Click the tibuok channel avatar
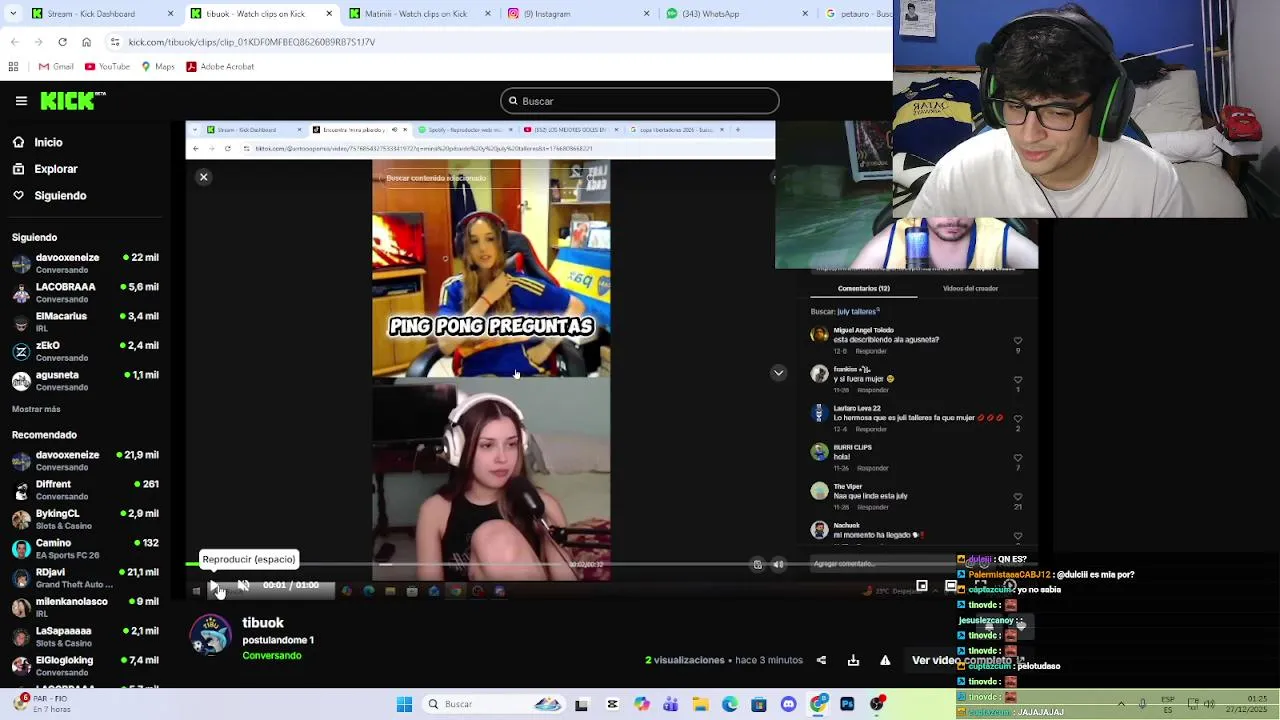The width and height of the screenshot is (1280, 720). (x=211, y=636)
